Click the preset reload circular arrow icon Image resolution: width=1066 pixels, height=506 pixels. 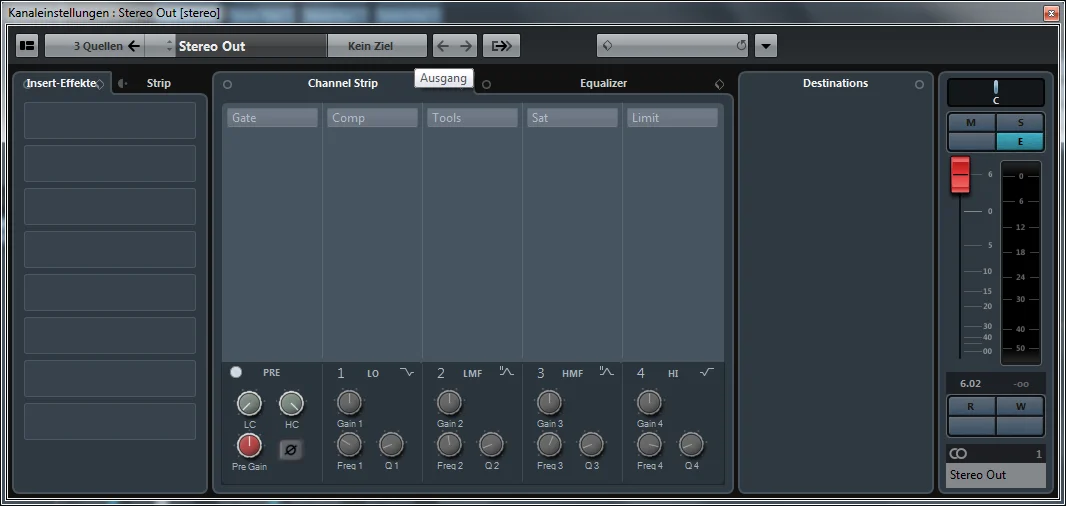(x=741, y=46)
